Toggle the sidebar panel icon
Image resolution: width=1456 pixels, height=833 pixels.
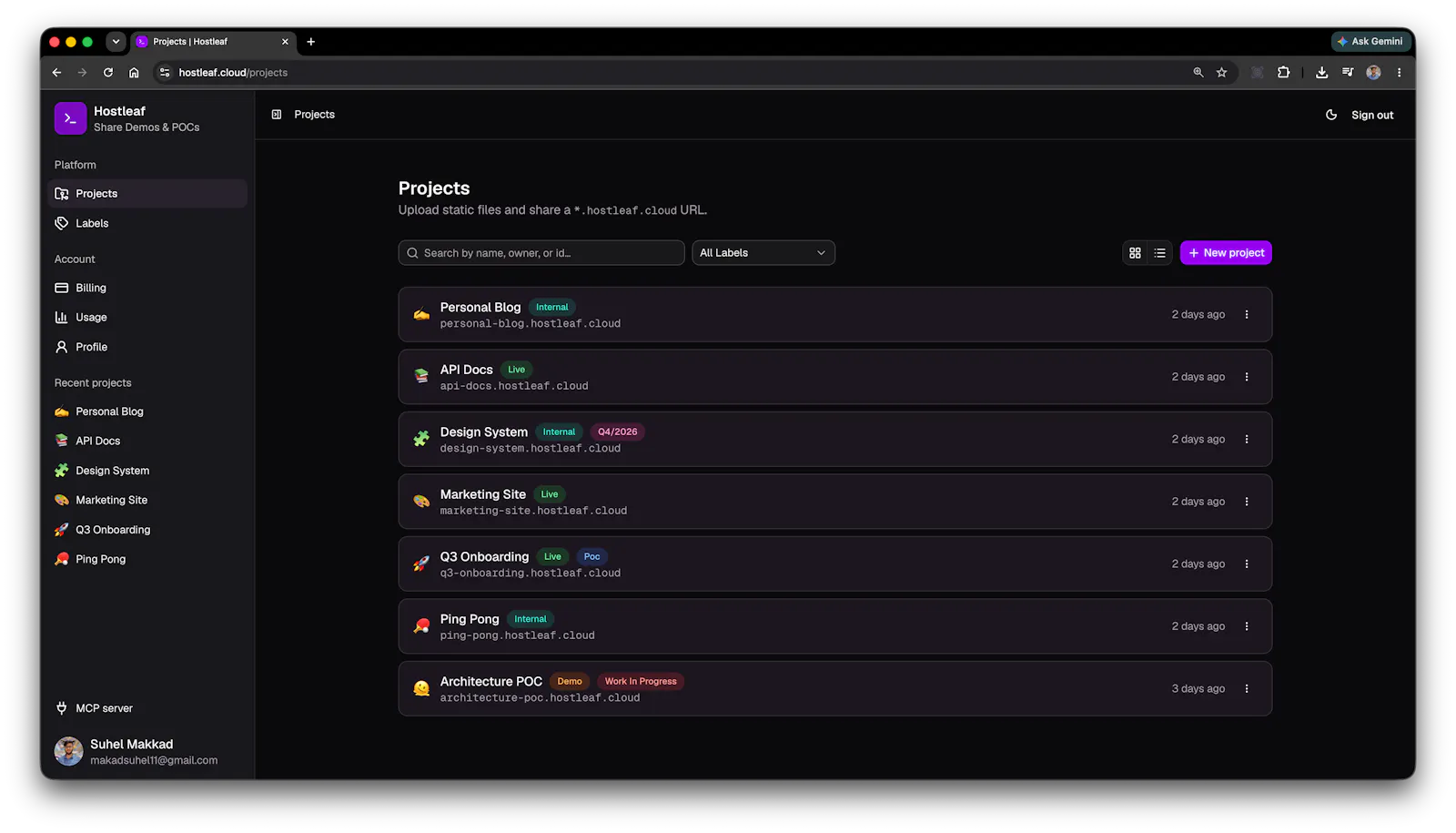pos(277,115)
